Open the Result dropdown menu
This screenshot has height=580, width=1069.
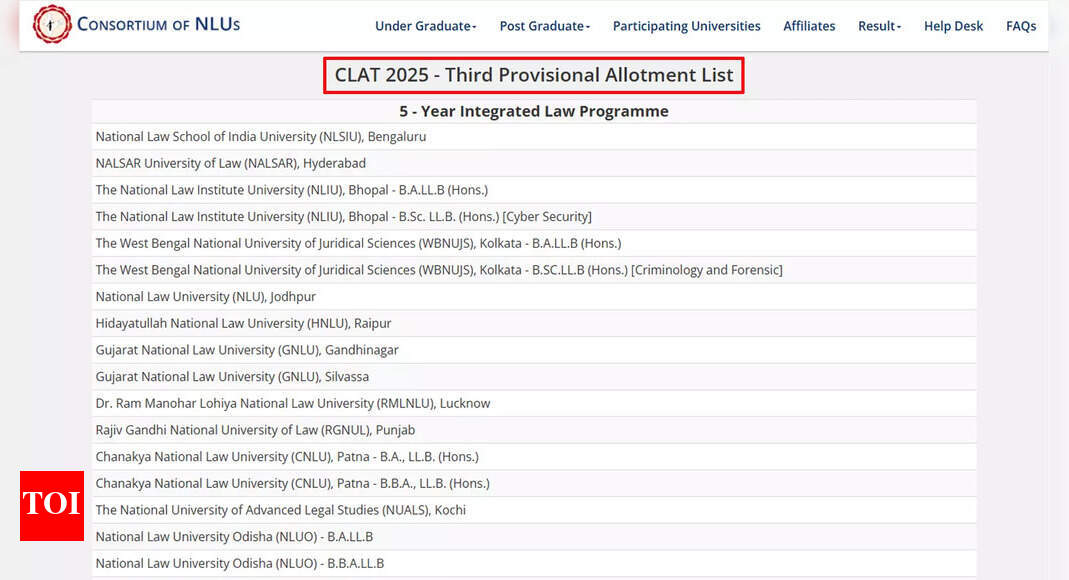click(879, 26)
